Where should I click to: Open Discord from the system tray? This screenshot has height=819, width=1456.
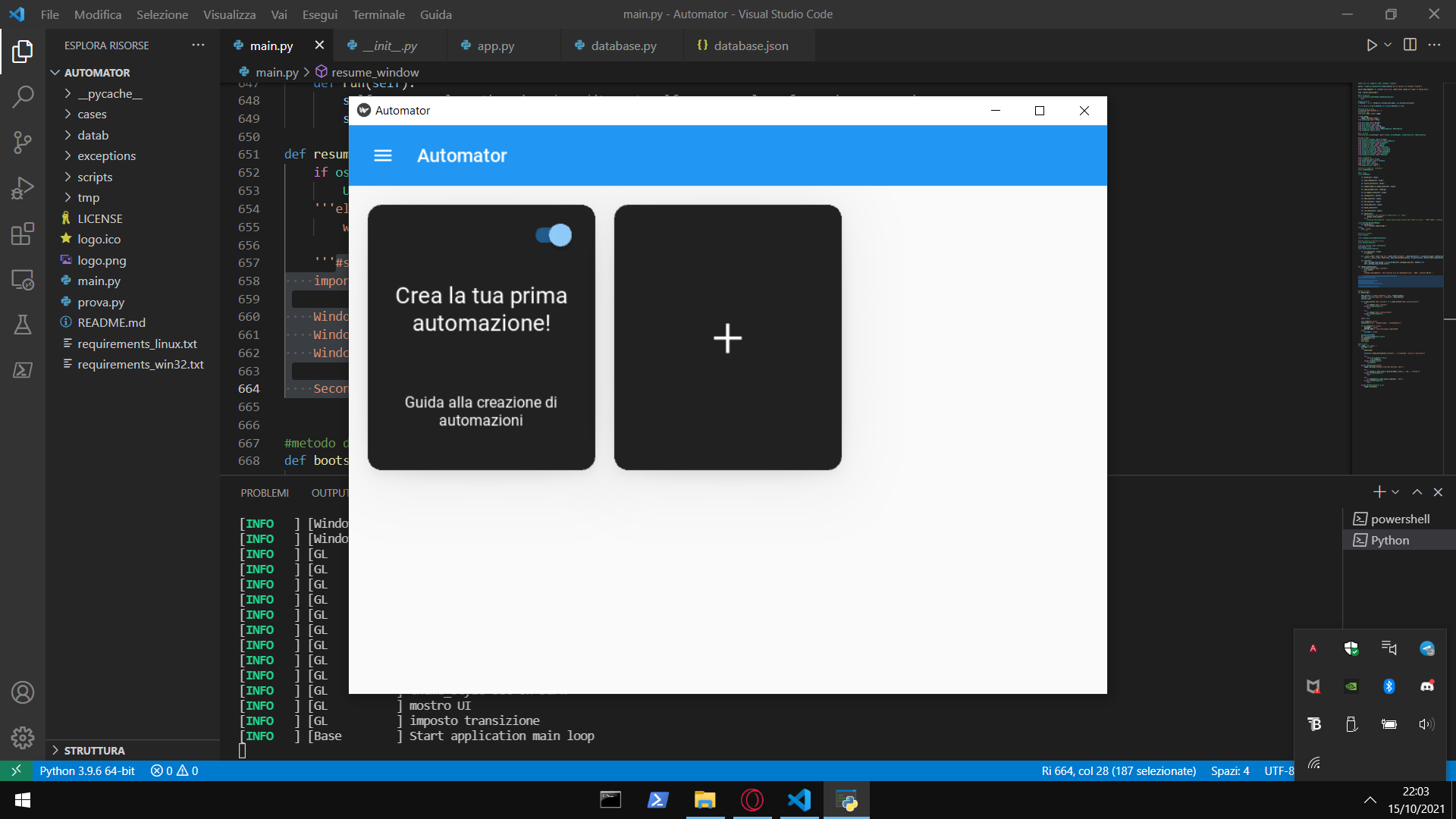pos(1426,686)
